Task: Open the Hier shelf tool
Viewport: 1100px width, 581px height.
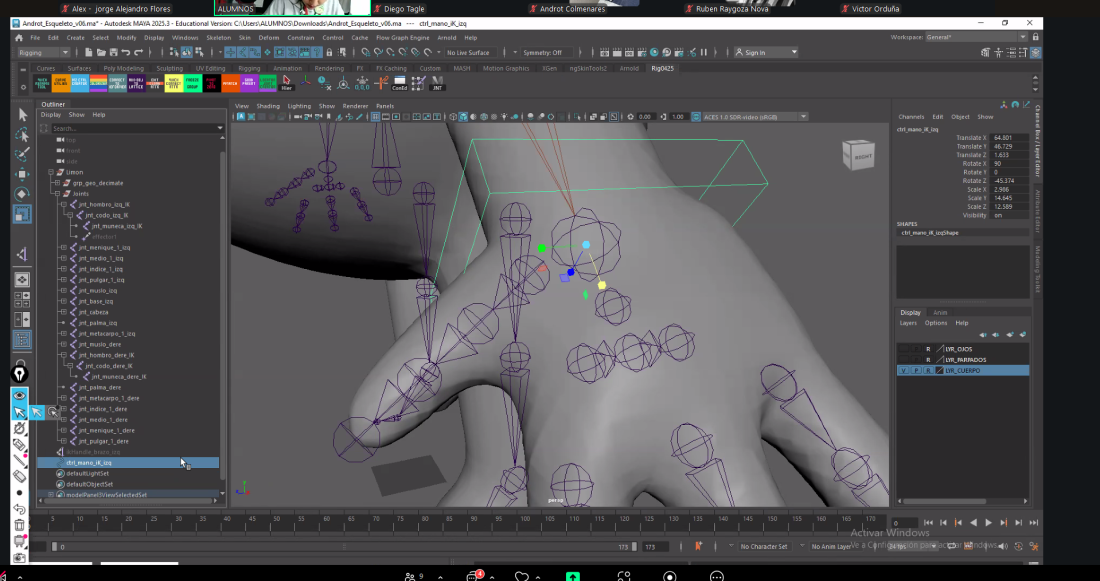Action: point(287,84)
